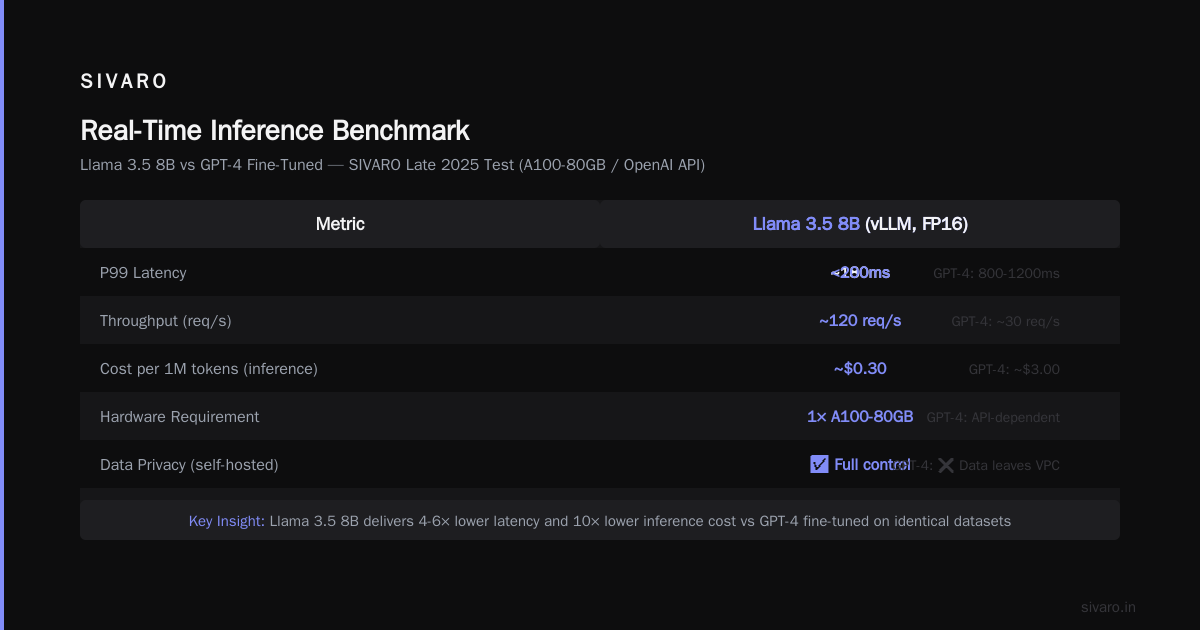Click the Throughput (req/s) row label
This screenshot has width=1200, height=630.
coord(166,321)
